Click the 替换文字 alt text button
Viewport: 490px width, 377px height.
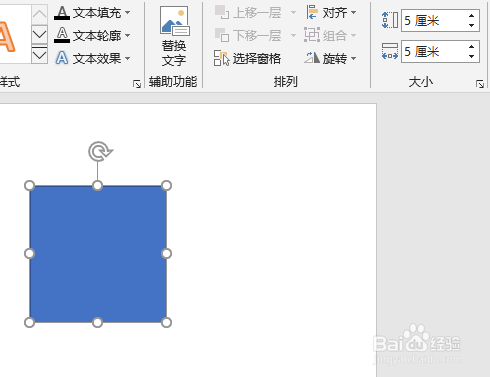point(174,37)
